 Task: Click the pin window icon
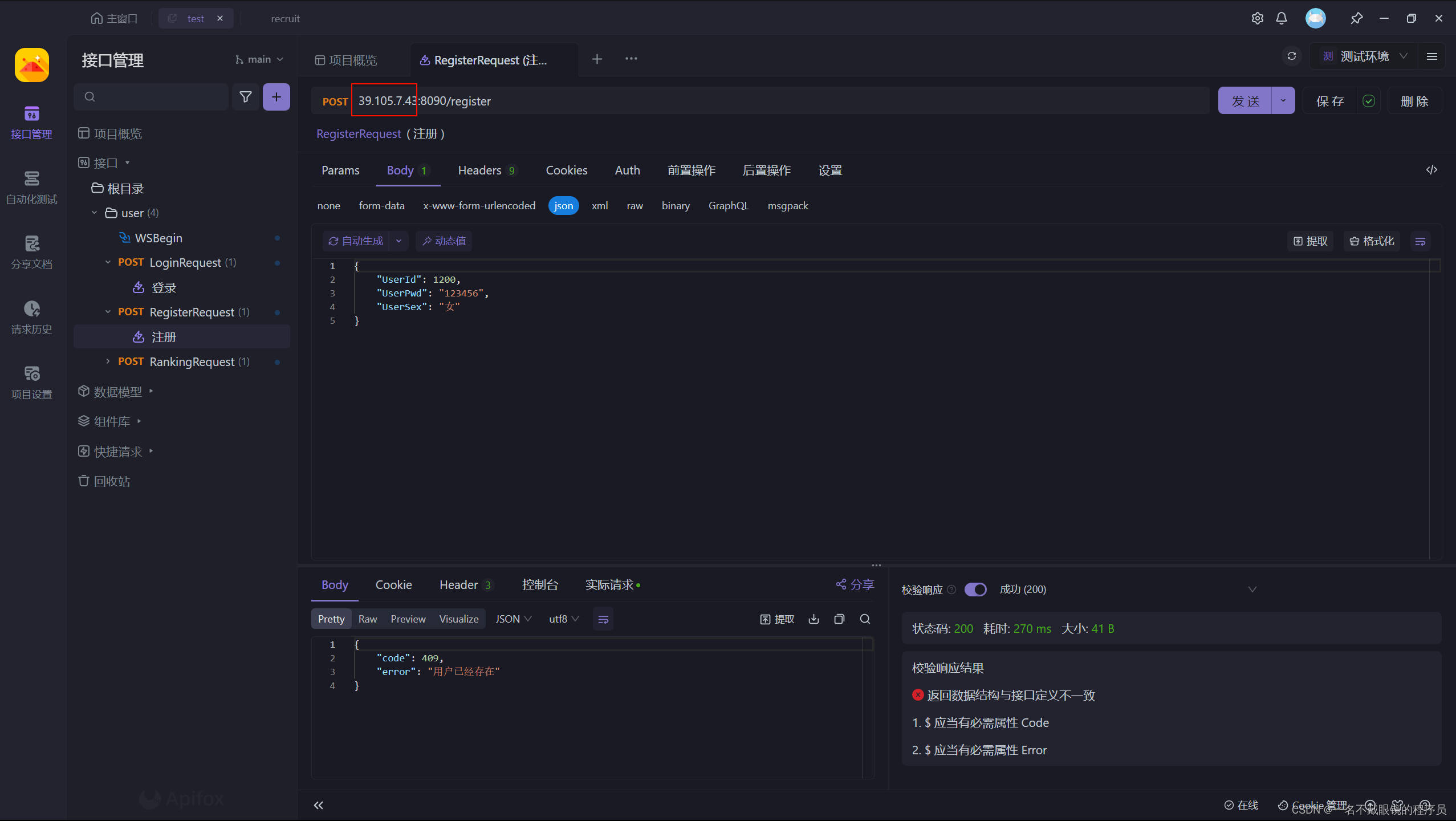click(1357, 18)
